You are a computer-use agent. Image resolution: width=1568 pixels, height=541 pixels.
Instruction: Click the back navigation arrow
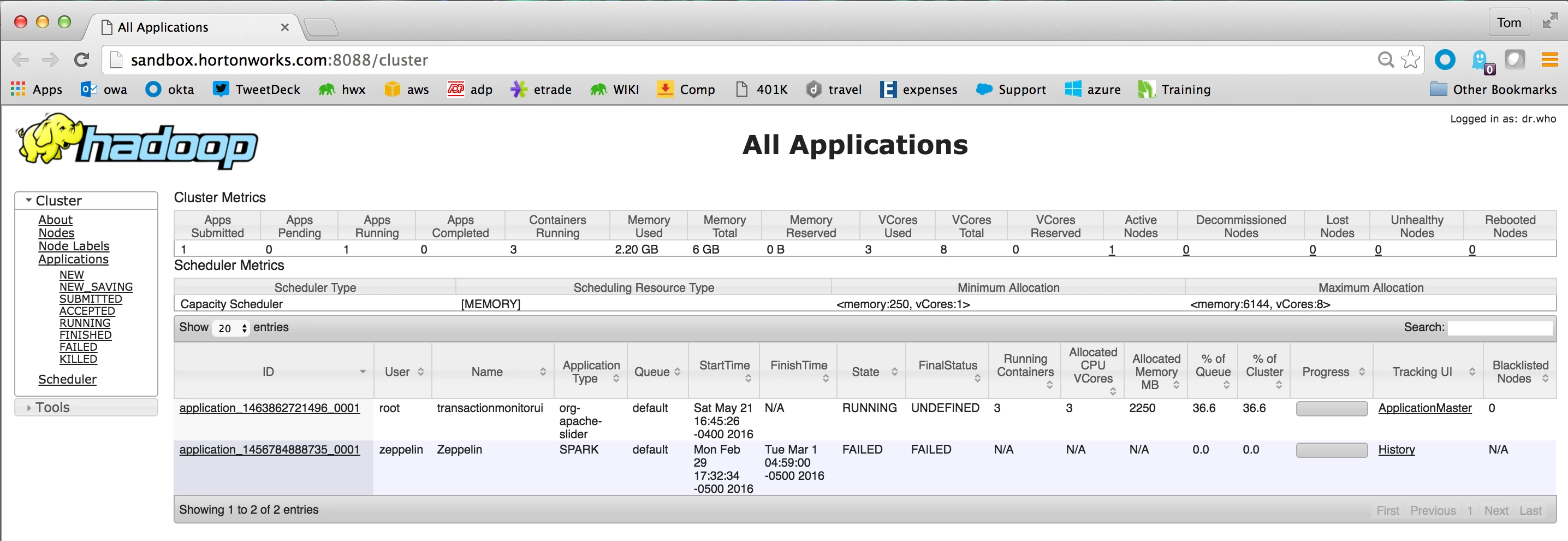(21, 60)
